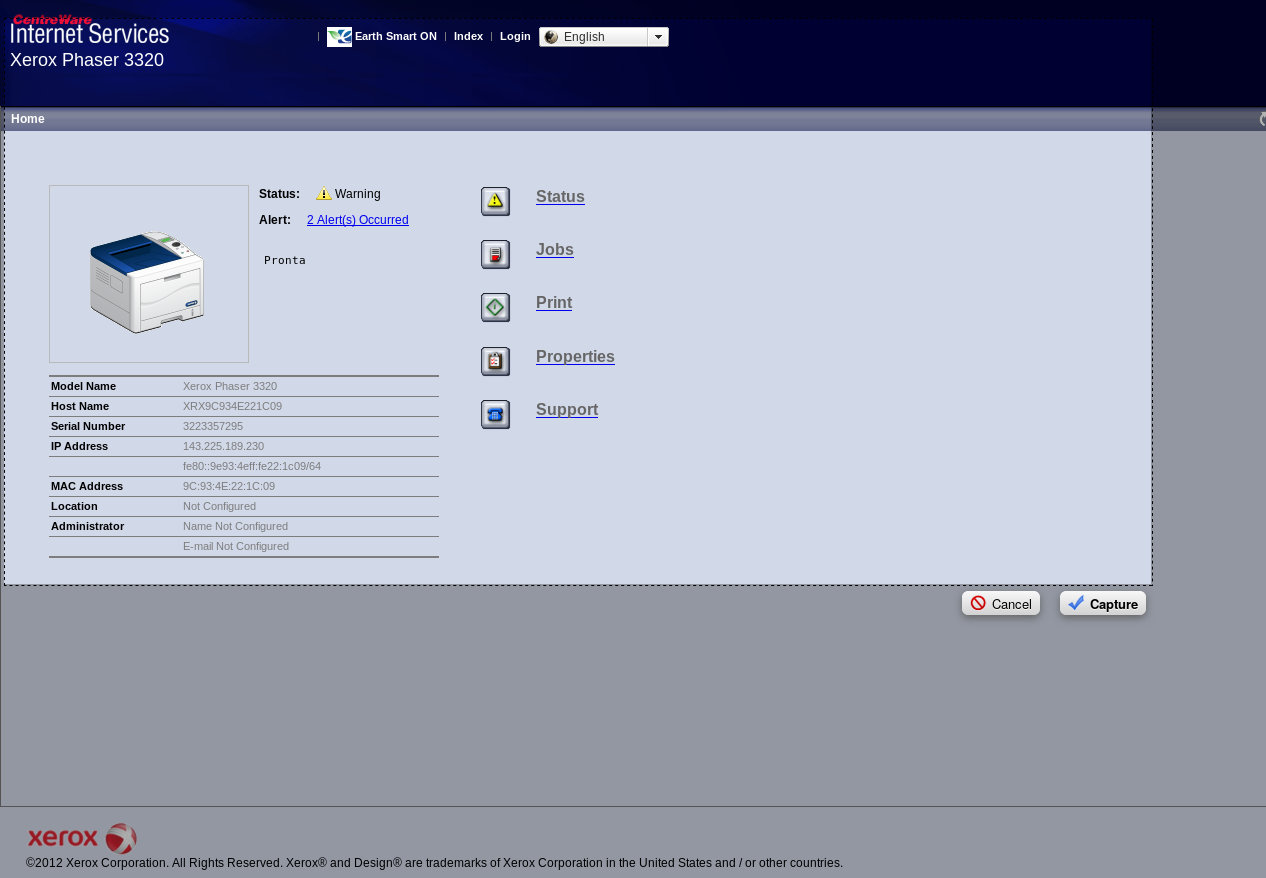Click the MAC Address label

click(x=87, y=486)
